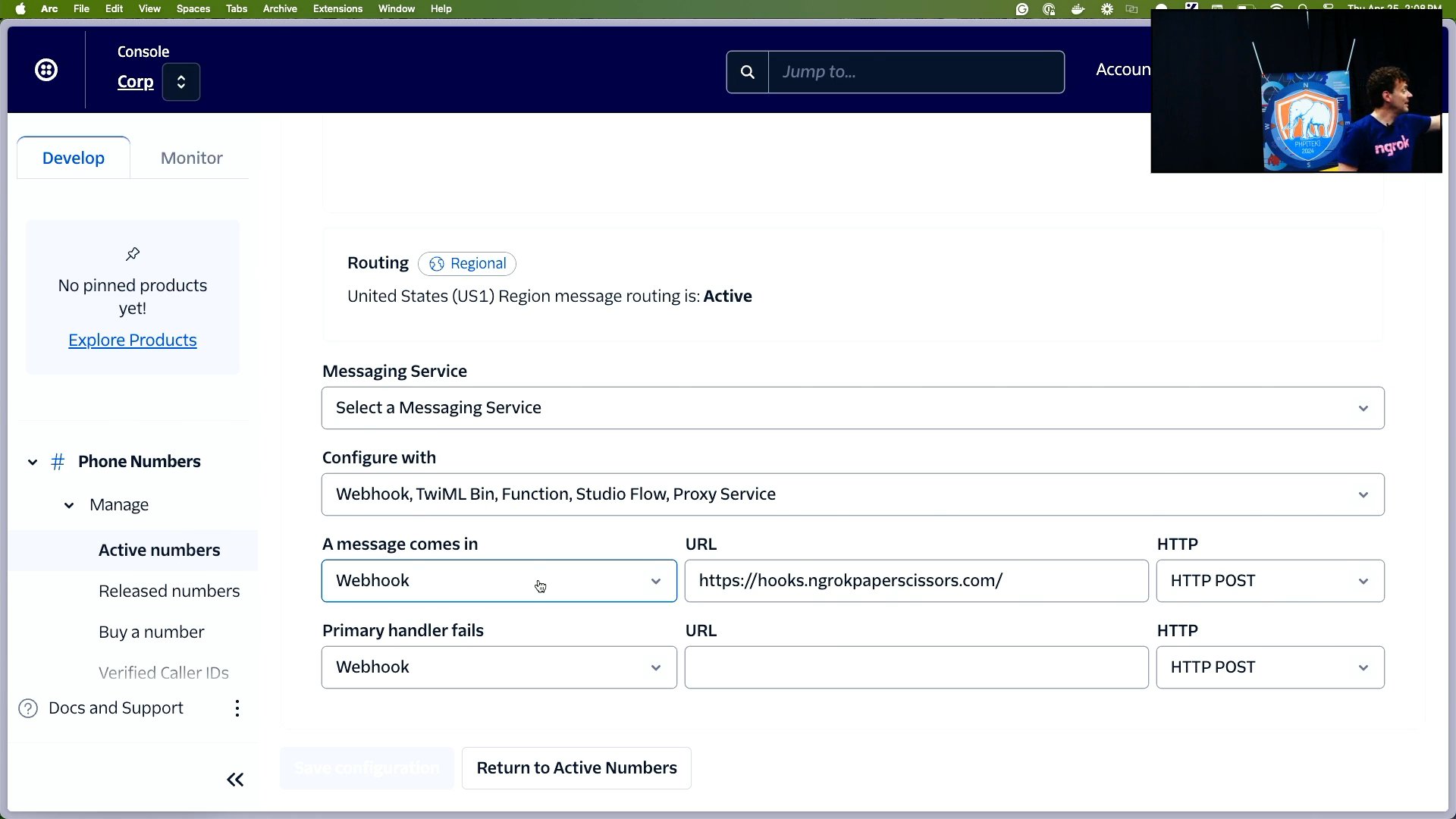The width and height of the screenshot is (1456, 819).
Task: Click the Phone Numbers hash icon
Action: 58,462
